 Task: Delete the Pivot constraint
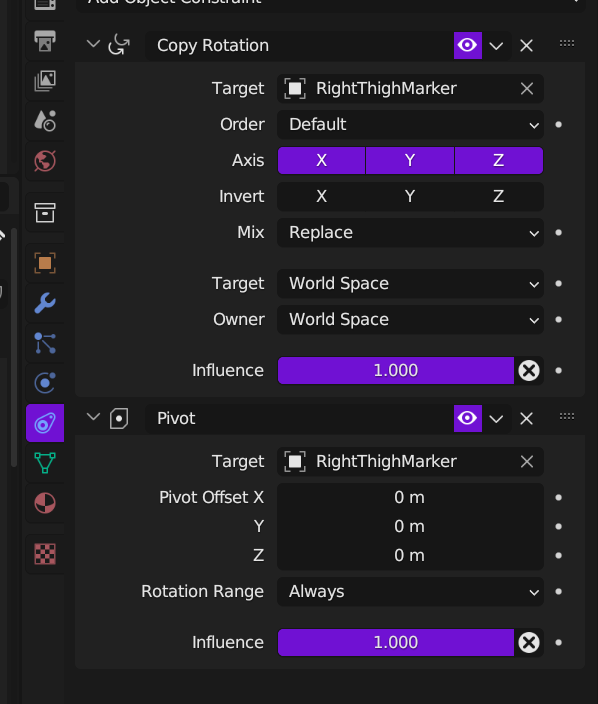(526, 418)
